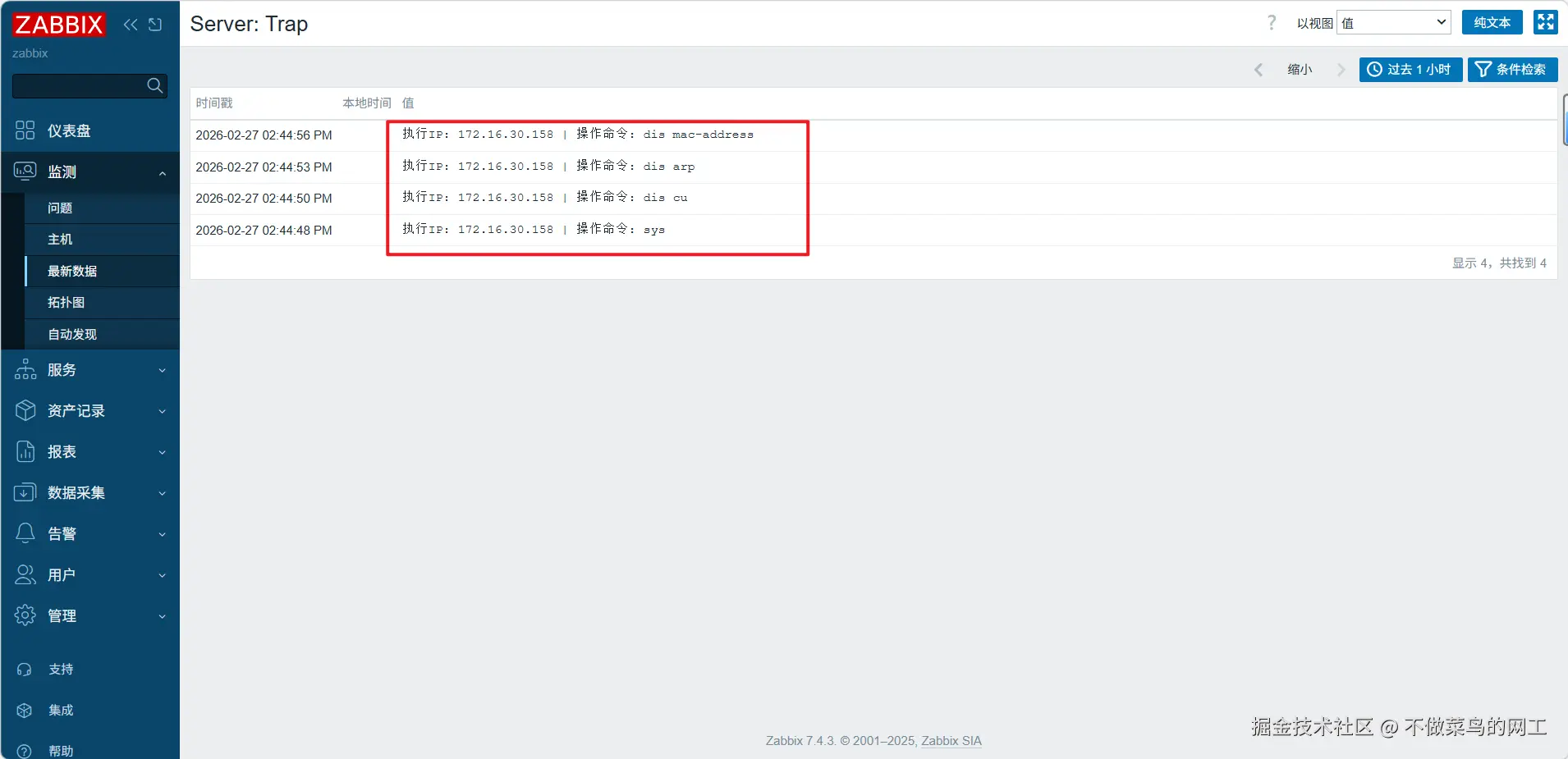Click the 时间戳 column header
This screenshot has width=1568, height=759.
pyautogui.click(x=214, y=103)
